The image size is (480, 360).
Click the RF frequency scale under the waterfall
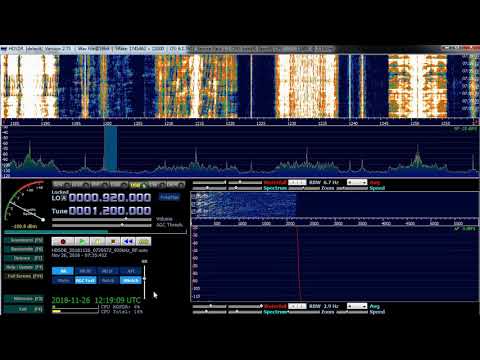pos(240,123)
